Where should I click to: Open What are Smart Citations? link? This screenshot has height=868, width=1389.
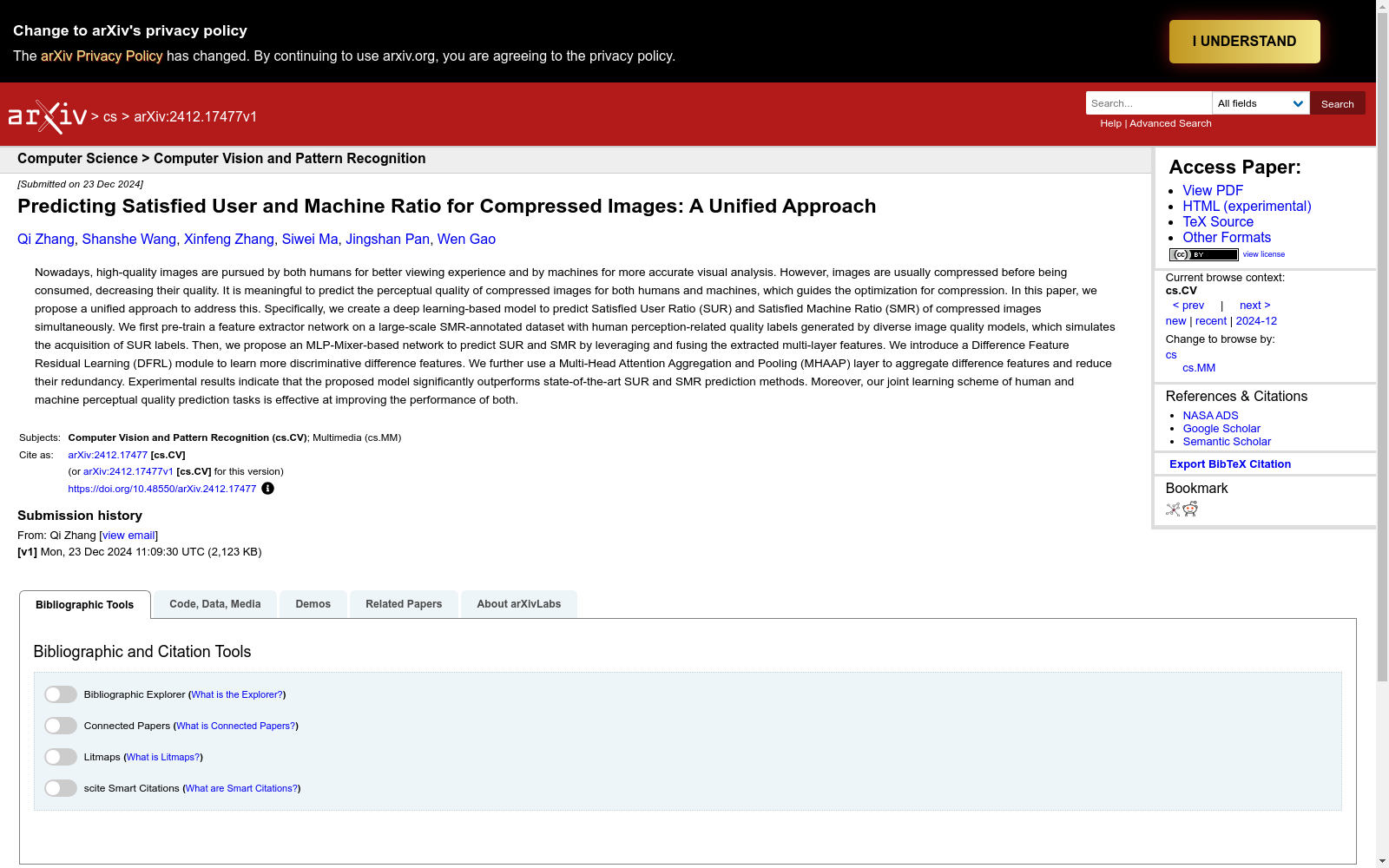[242, 788]
